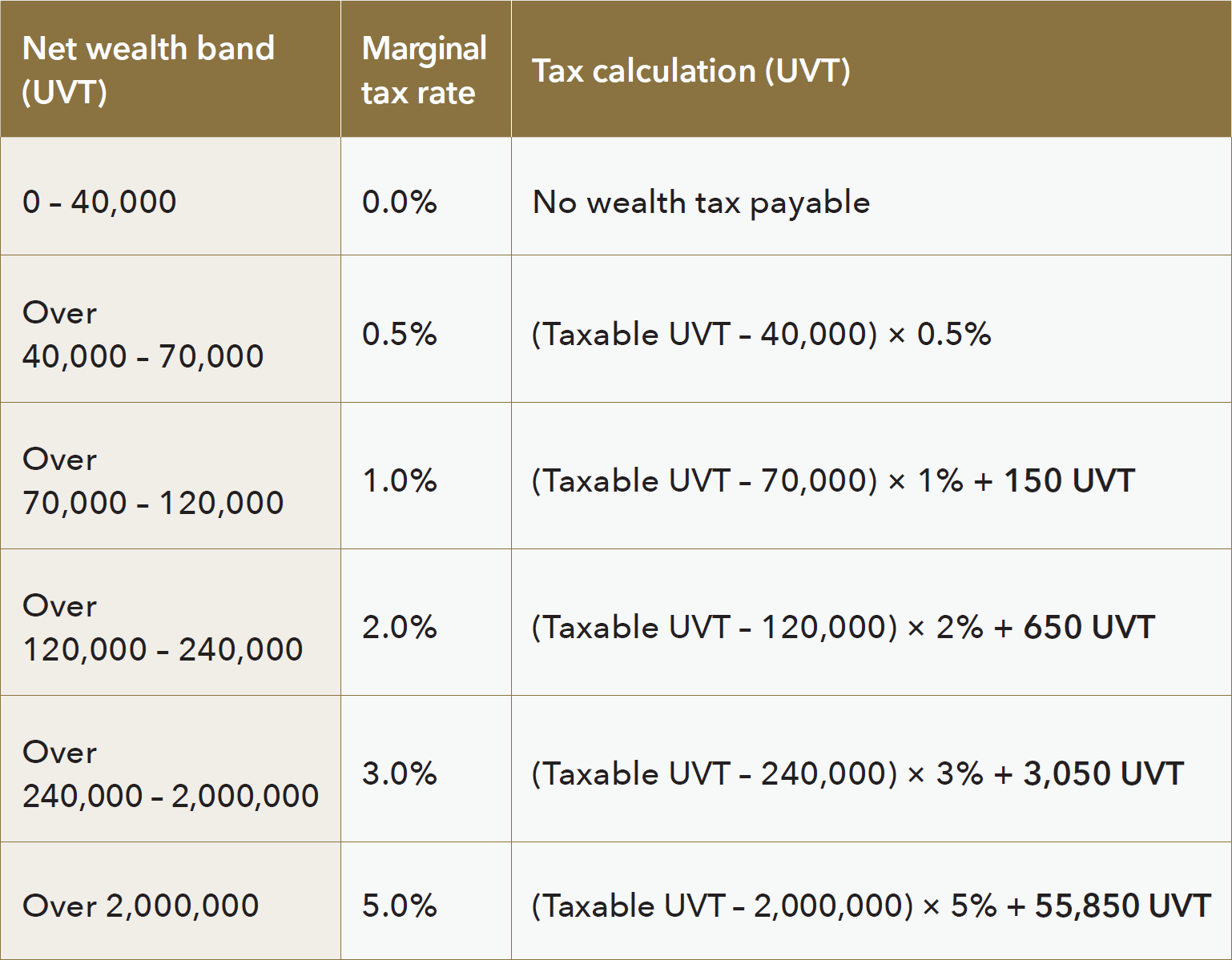Click the bold "650 UVT" amount
This screenshot has height=960, width=1232.
[x=1089, y=628]
